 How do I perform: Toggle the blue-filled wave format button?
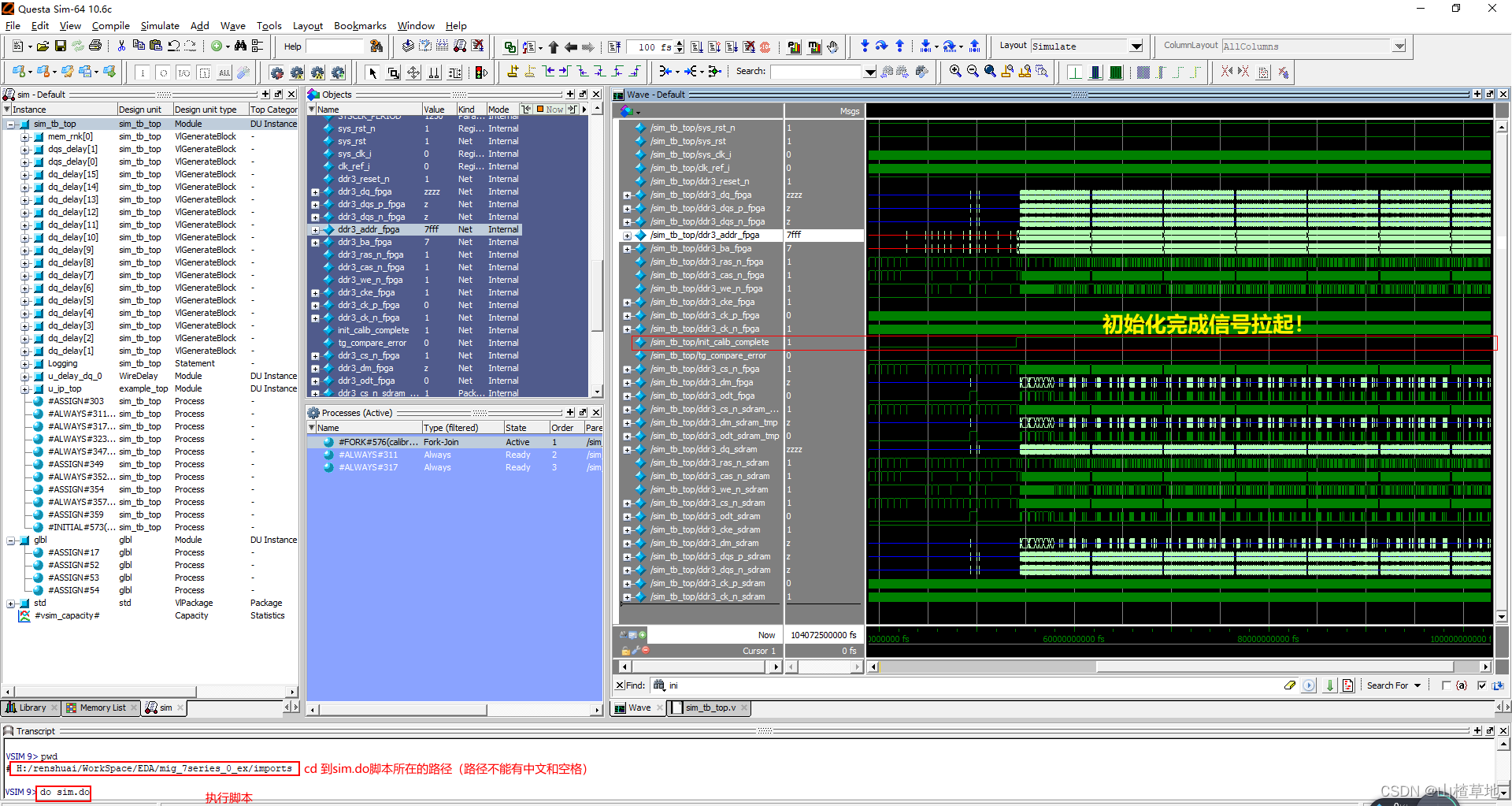(1095, 72)
